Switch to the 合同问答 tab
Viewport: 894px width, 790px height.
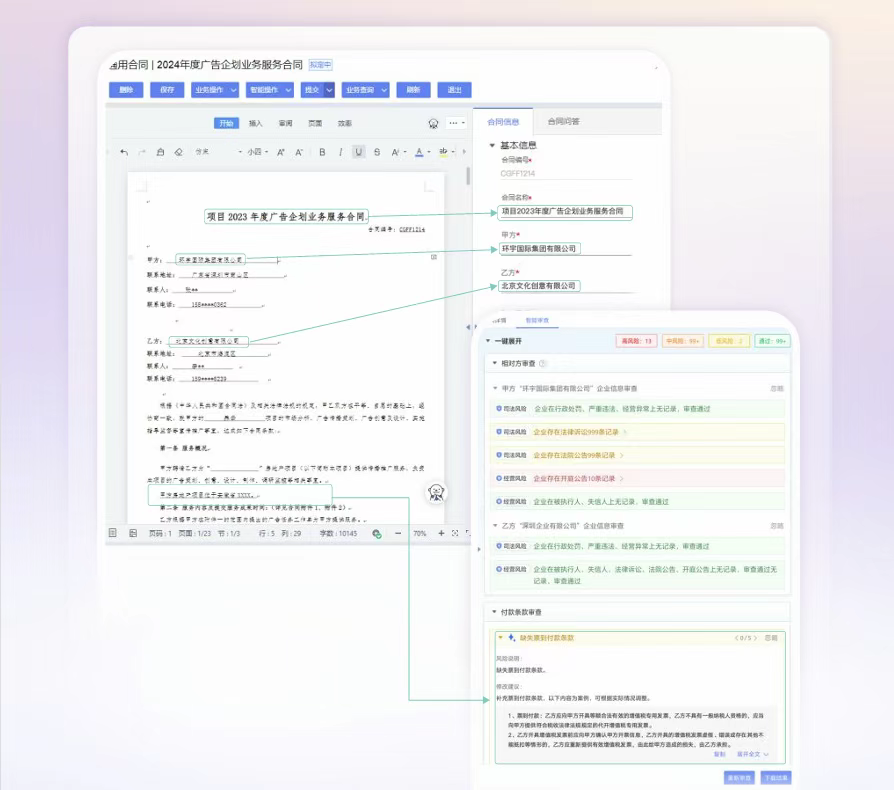pyautogui.click(x=563, y=121)
